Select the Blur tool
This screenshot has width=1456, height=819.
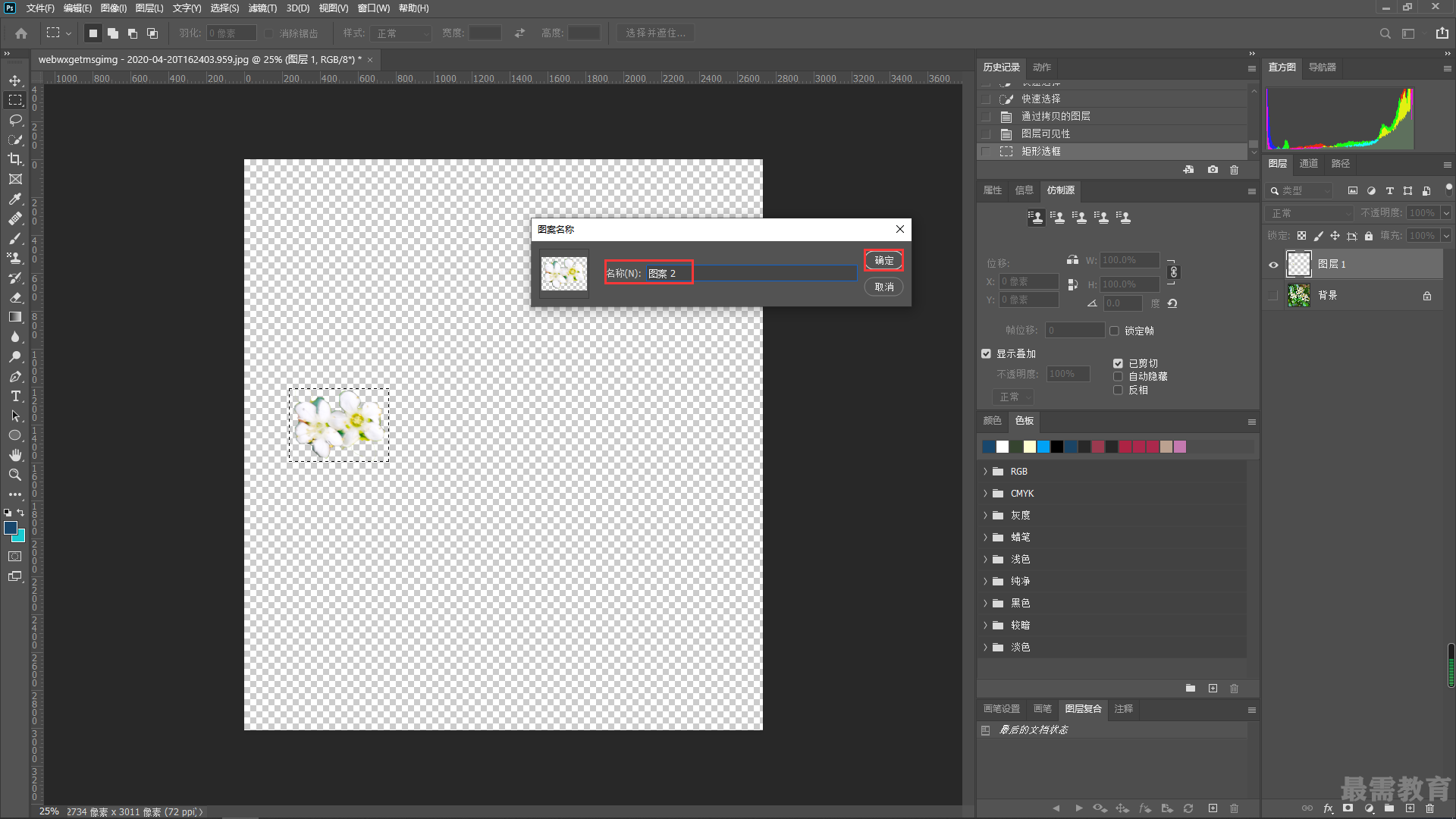15,337
